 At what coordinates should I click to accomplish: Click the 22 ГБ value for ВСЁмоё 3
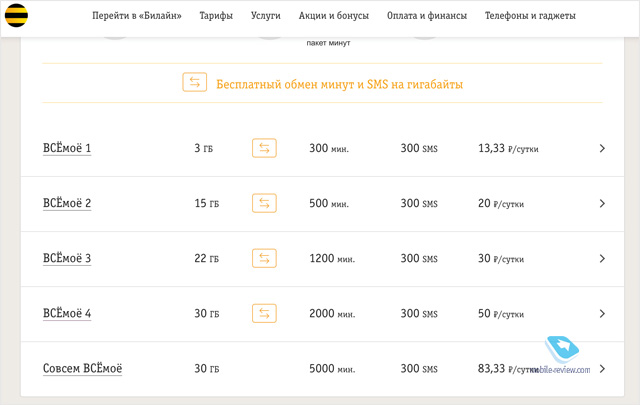[x=207, y=258]
